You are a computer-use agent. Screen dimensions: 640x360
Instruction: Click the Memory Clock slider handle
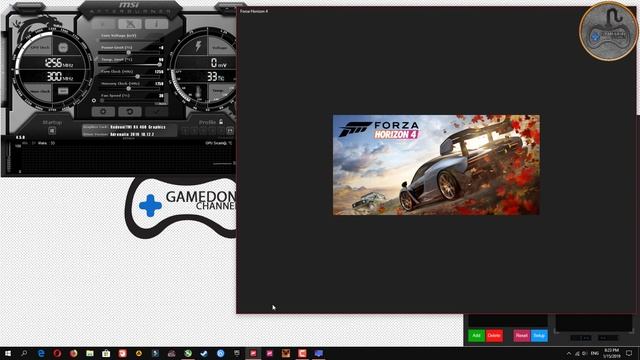(129, 88)
